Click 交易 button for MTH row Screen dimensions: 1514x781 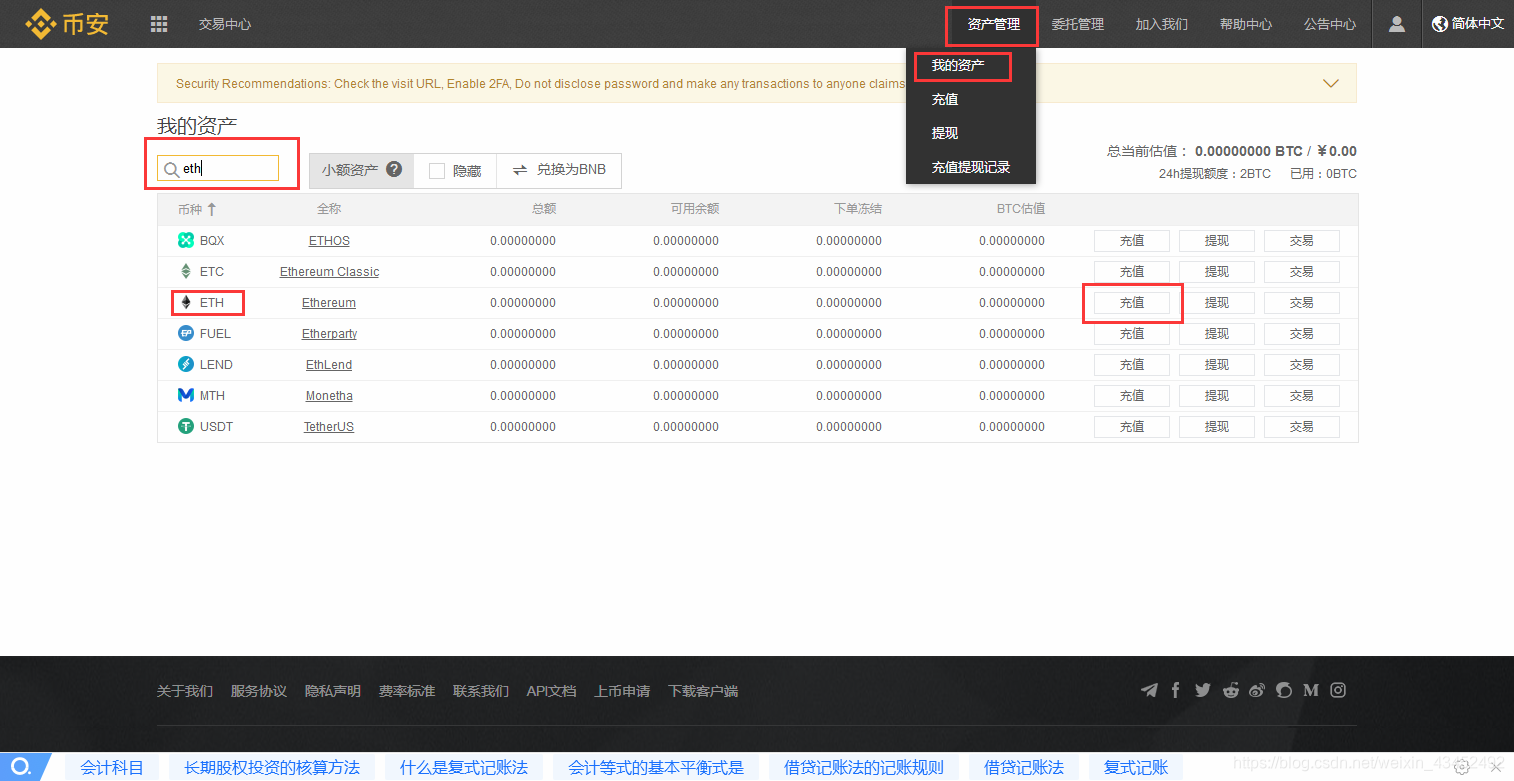click(x=1302, y=395)
